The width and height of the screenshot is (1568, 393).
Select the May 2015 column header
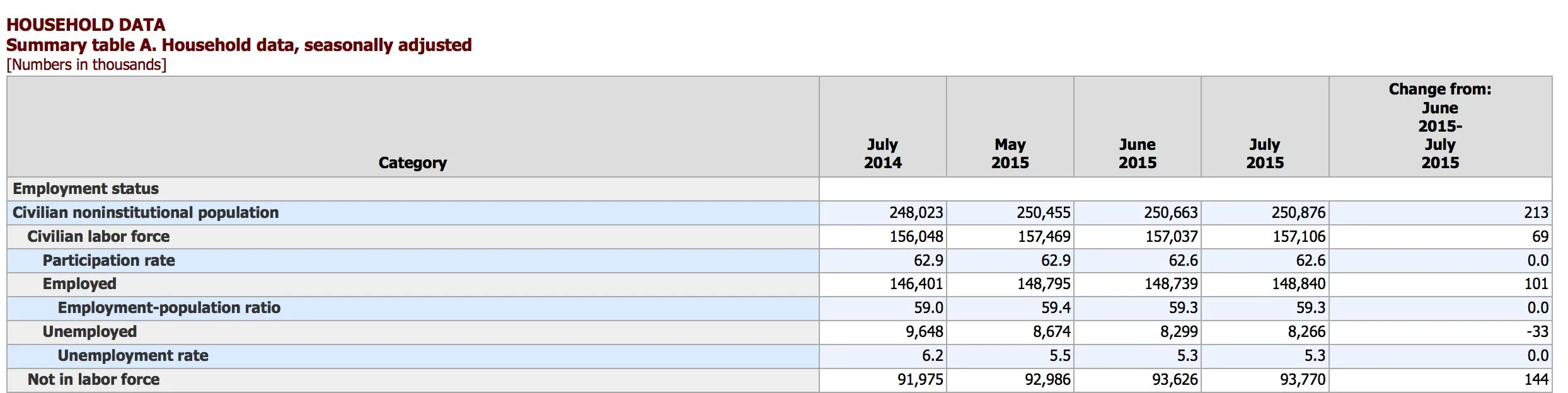tap(1010, 154)
